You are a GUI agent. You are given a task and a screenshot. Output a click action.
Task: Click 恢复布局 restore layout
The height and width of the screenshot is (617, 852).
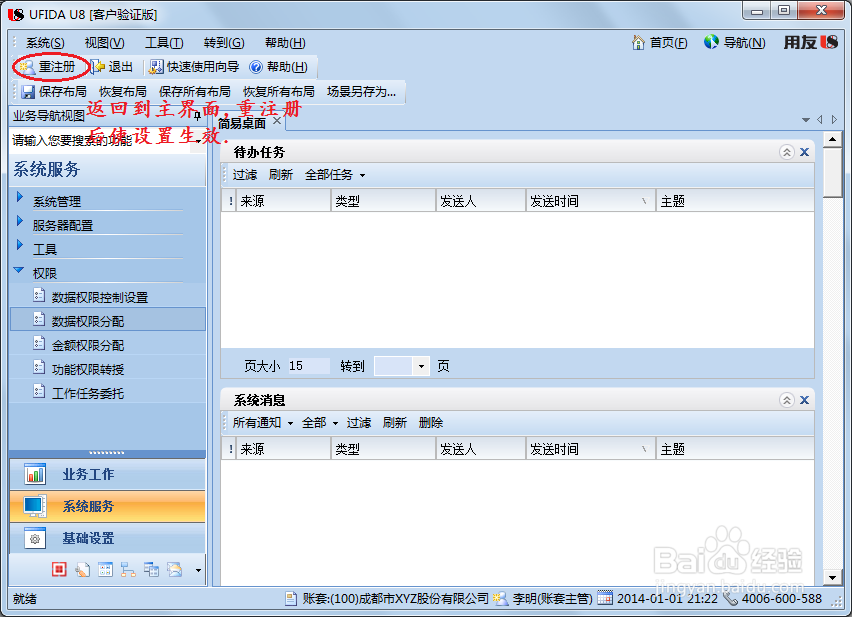click(123, 92)
